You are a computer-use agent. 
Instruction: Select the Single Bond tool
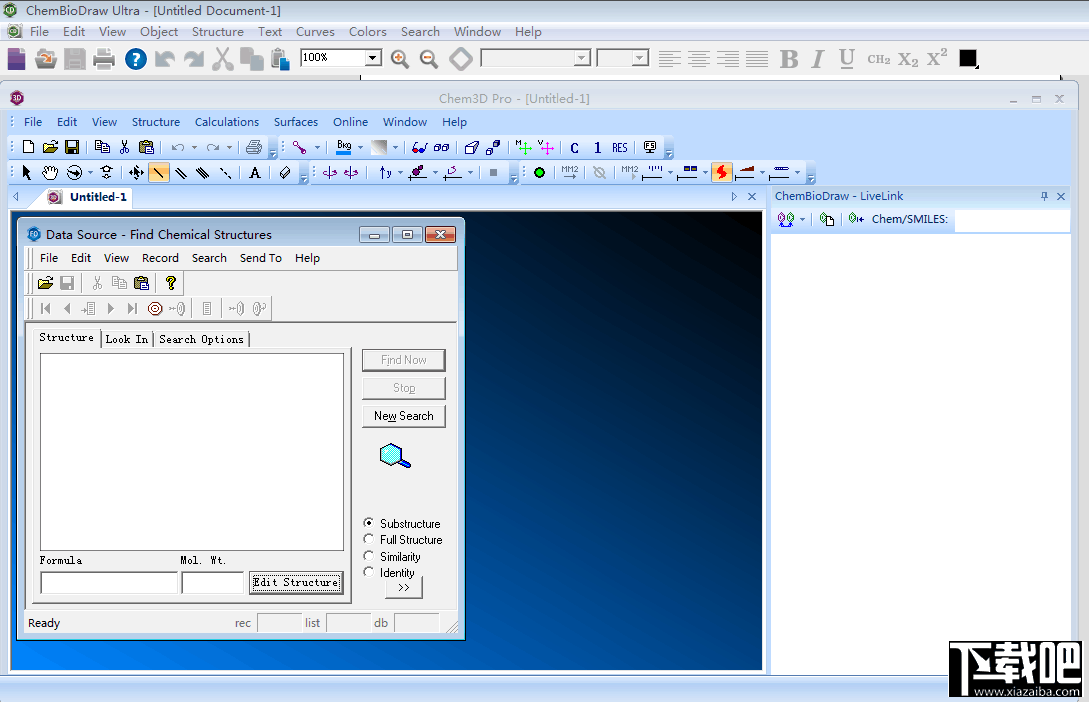click(x=158, y=173)
